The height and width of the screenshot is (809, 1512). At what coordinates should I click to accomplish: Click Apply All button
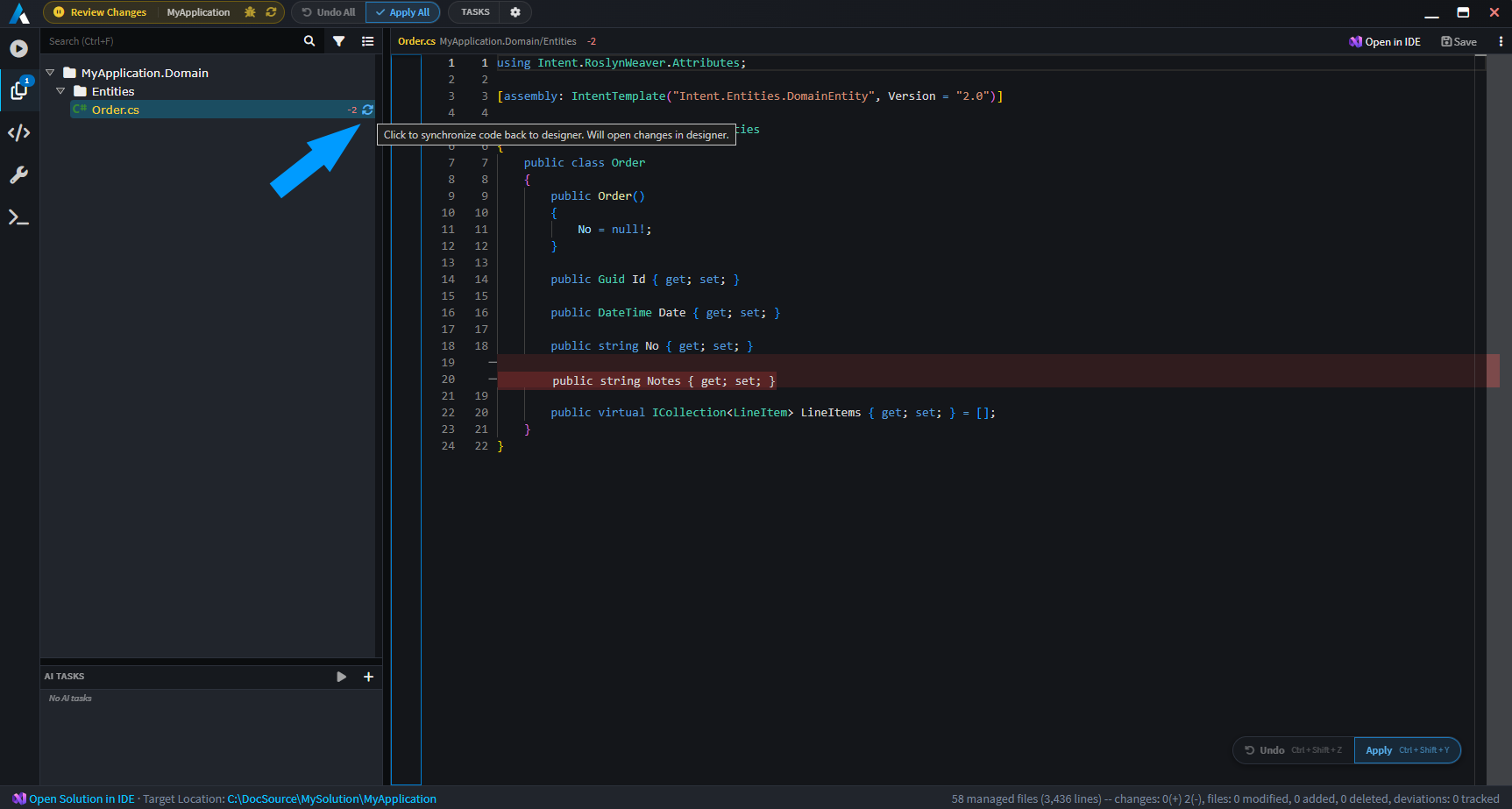[x=402, y=12]
